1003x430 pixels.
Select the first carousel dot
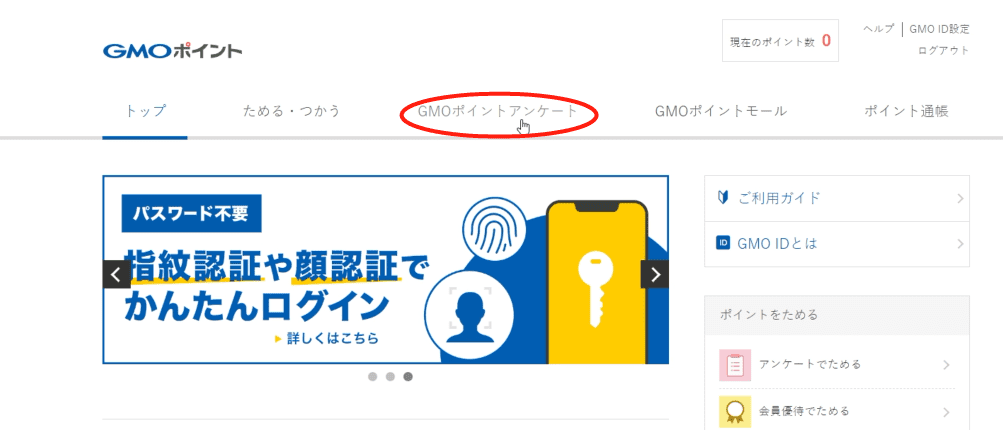[x=373, y=377]
